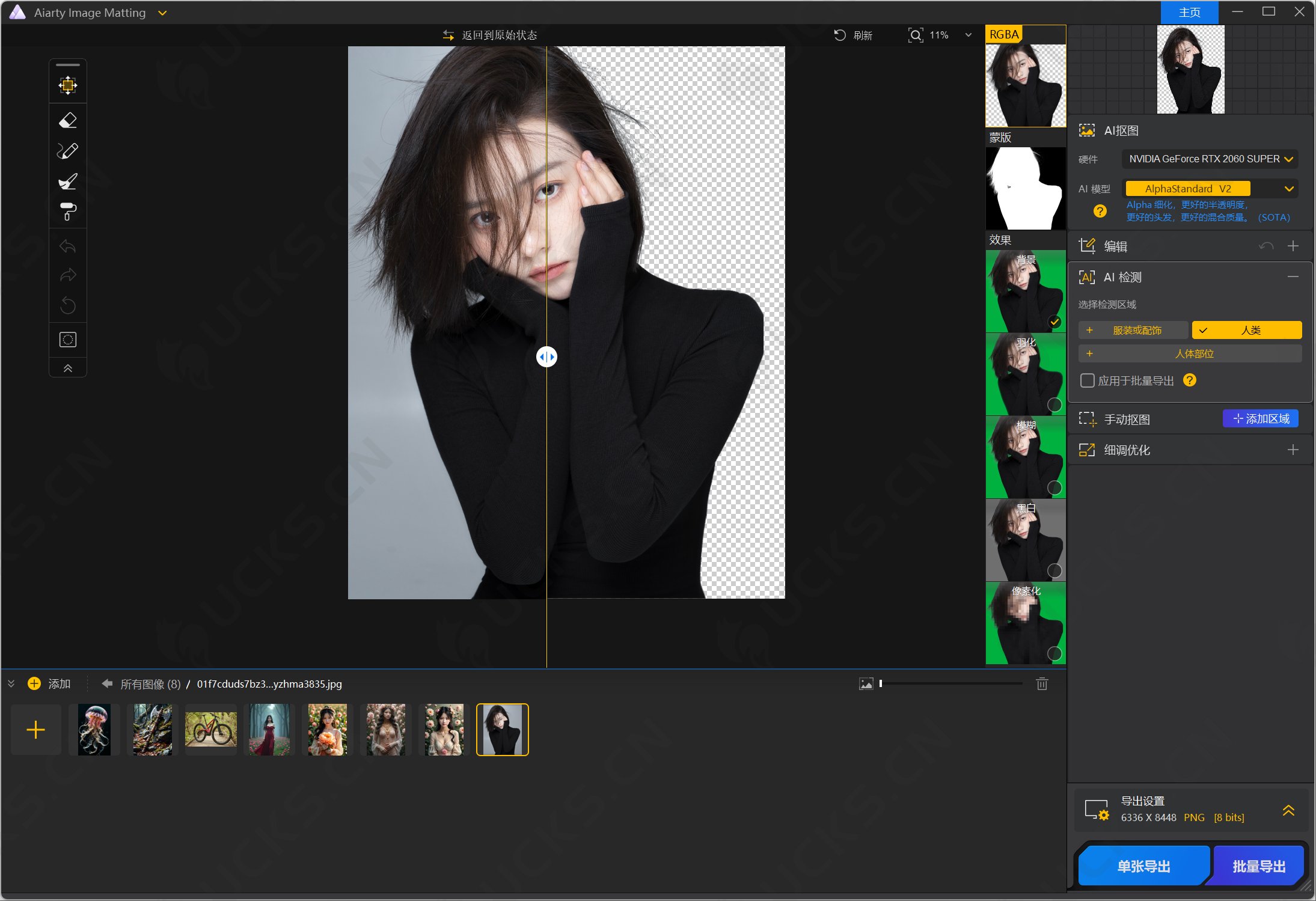Open the 11% zoom level dropdown
Viewport: 1316px width, 901px height.
(969, 35)
